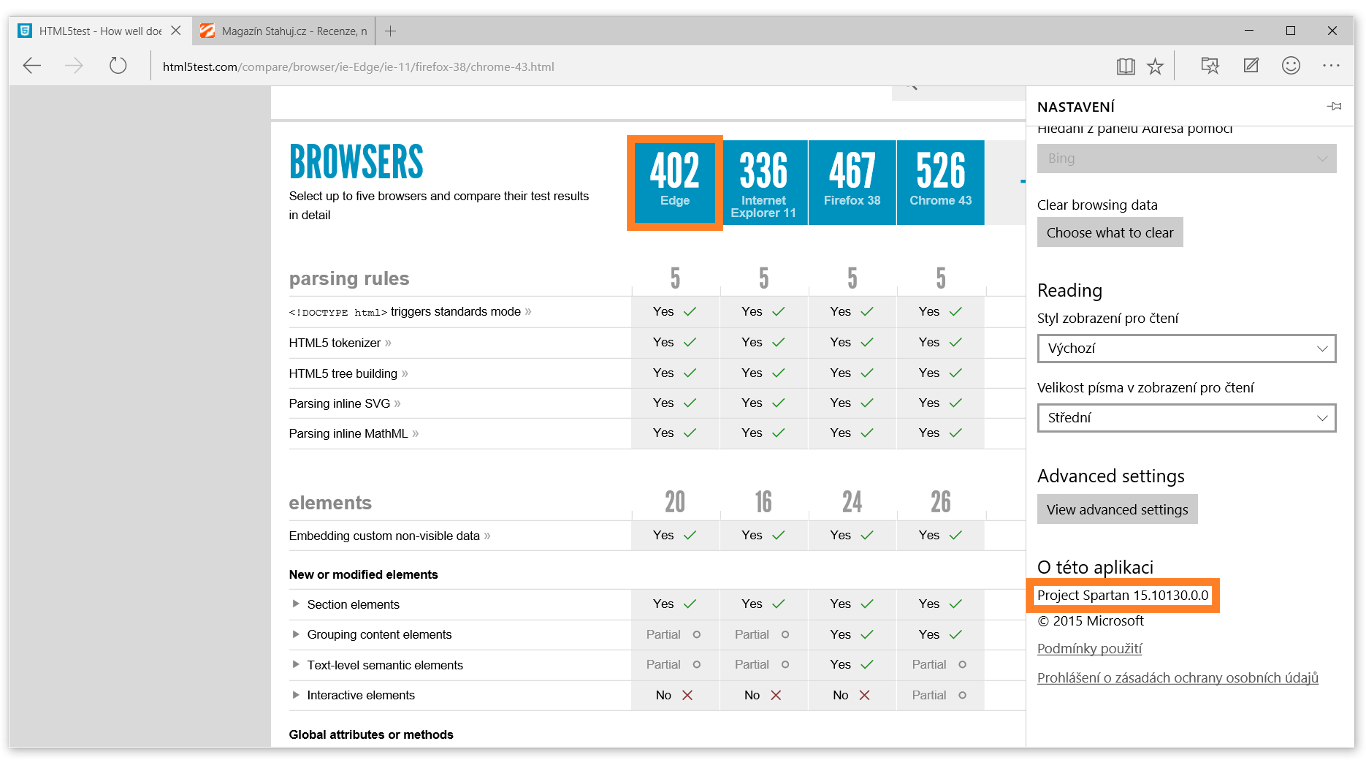This screenshot has height=768, width=1366.
Task: Open Reading view book icon
Action: tap(1126, 66)
